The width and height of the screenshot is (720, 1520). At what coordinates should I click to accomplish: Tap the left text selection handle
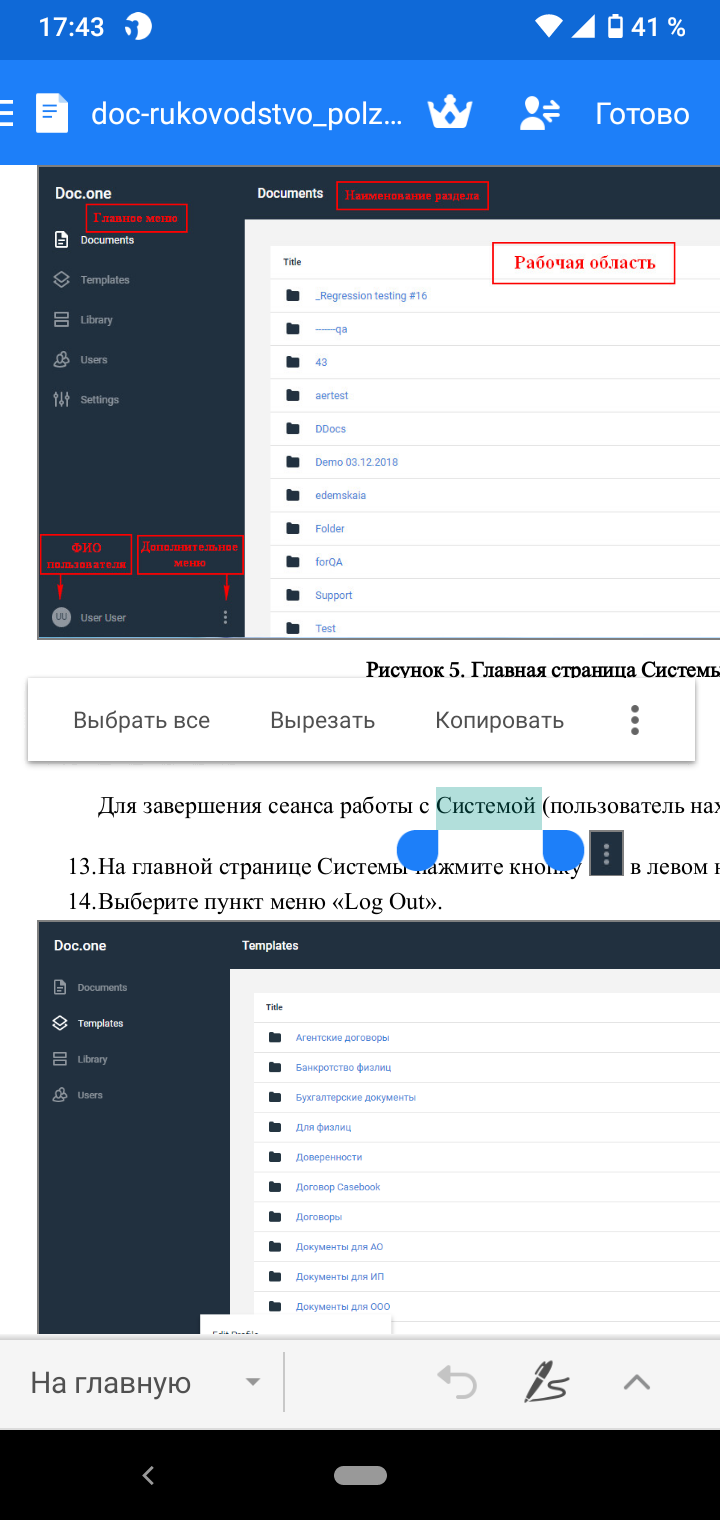[x=418, y=850]
